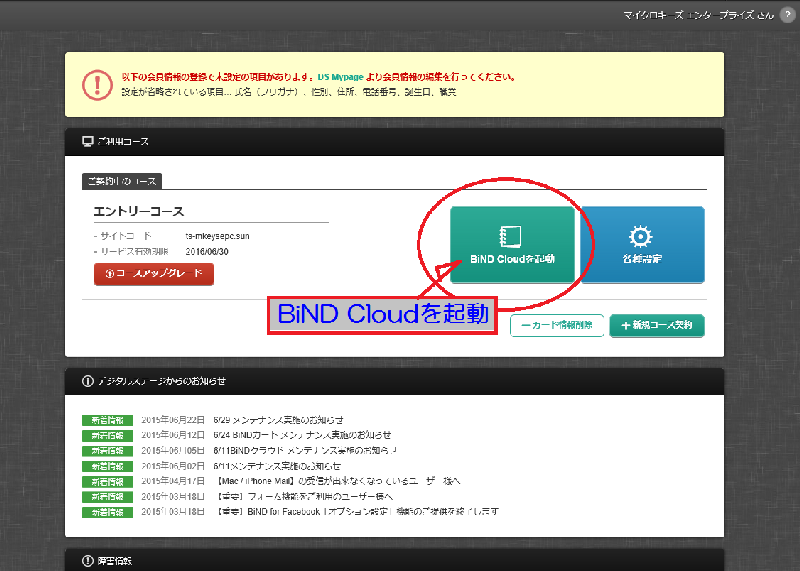Launch BiND Cloud with the green notebook button
Viewport: 800px width, 571px height.
point(512,244)
